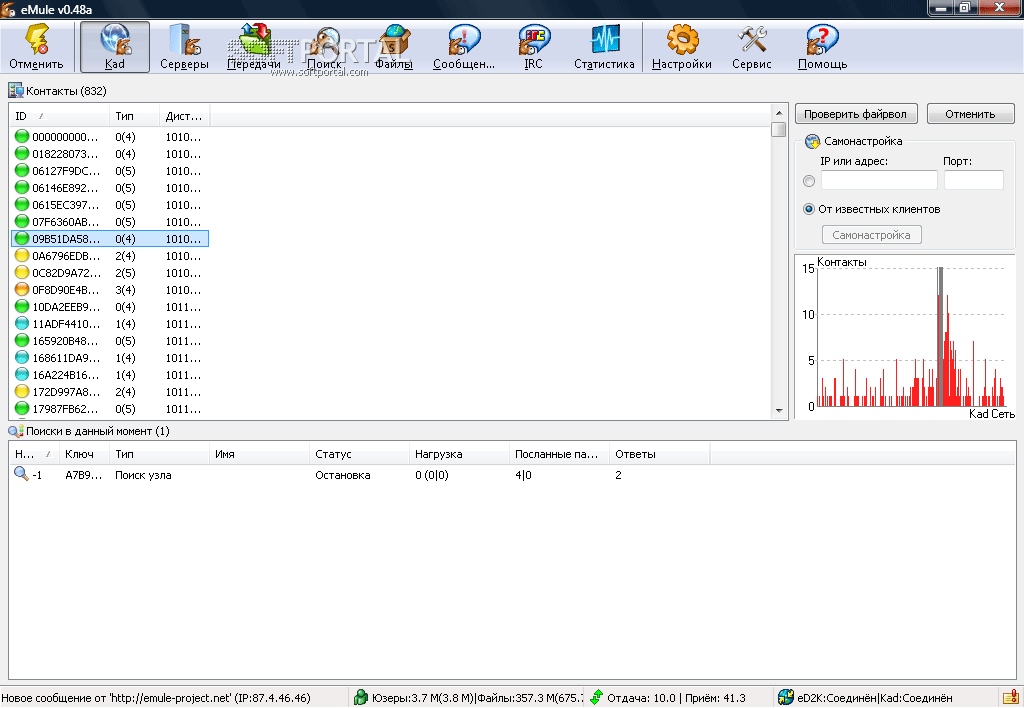Sort searches by Ответы column header
The height and width of the screenshot is (708, 1024).
click(x=659, y=454)
